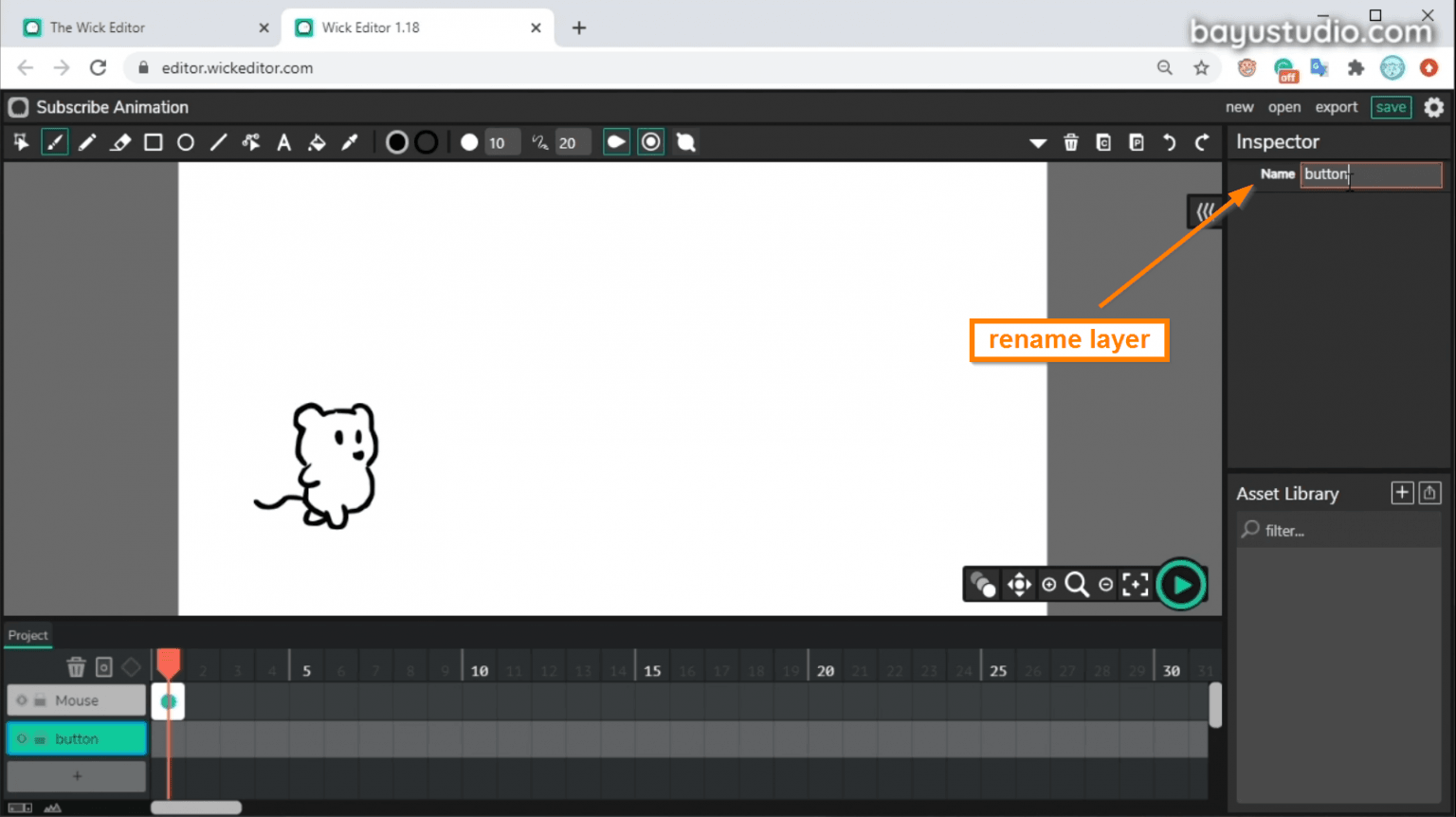Select the button layer

77,739
